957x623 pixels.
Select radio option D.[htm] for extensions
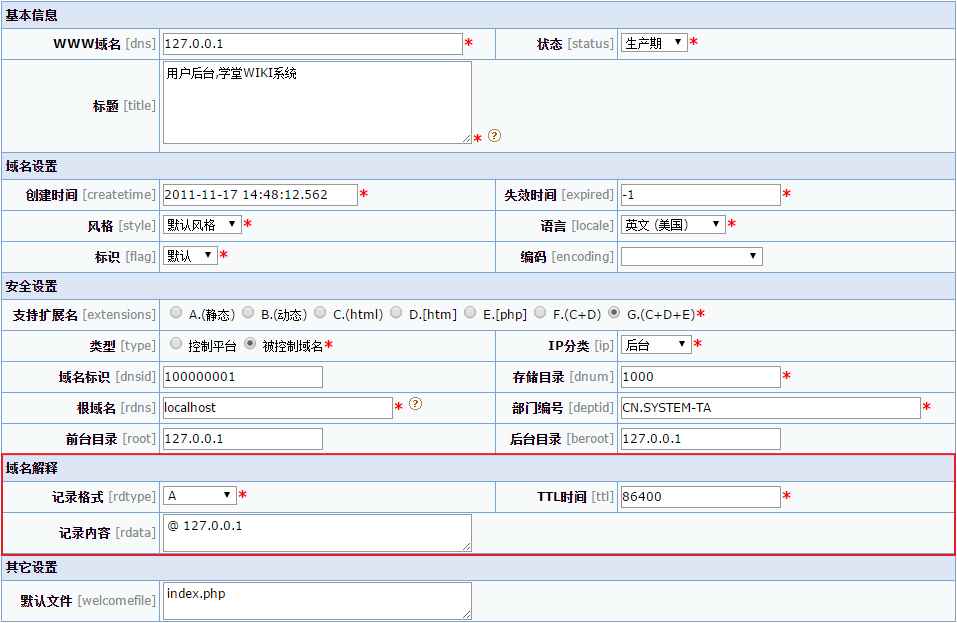pos(395,311)
